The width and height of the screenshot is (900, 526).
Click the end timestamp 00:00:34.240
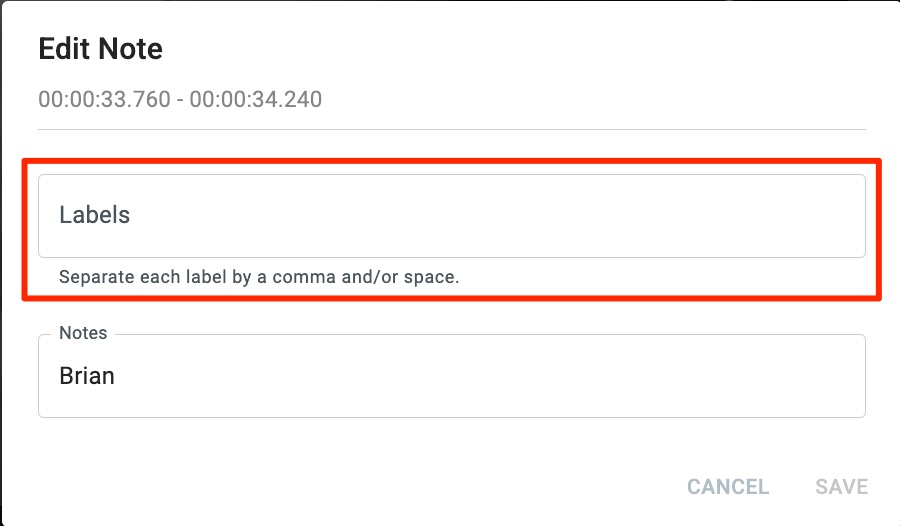[256, 99]
